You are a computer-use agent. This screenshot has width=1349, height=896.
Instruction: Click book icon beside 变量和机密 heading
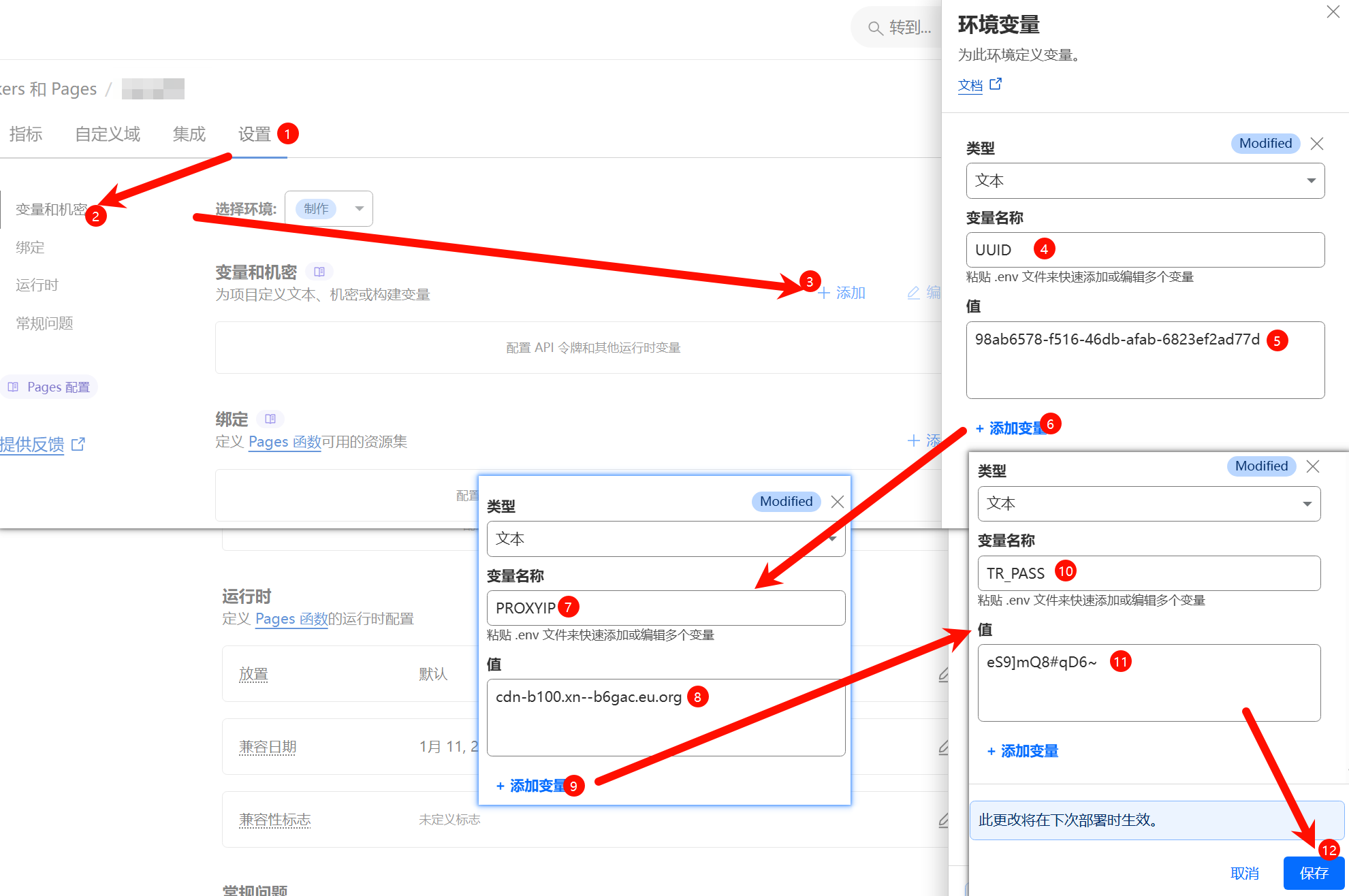319,272
